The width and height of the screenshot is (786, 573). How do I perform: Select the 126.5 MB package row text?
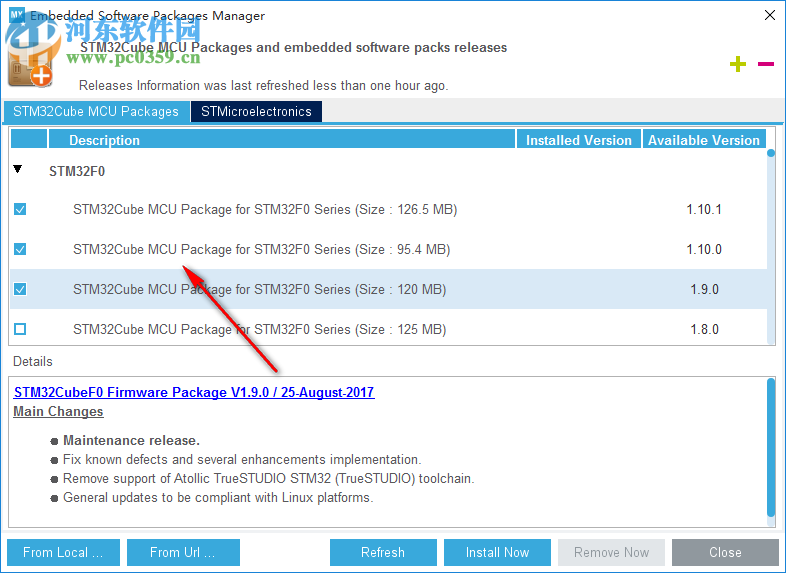pyautogui.click(x=265, y=210)
